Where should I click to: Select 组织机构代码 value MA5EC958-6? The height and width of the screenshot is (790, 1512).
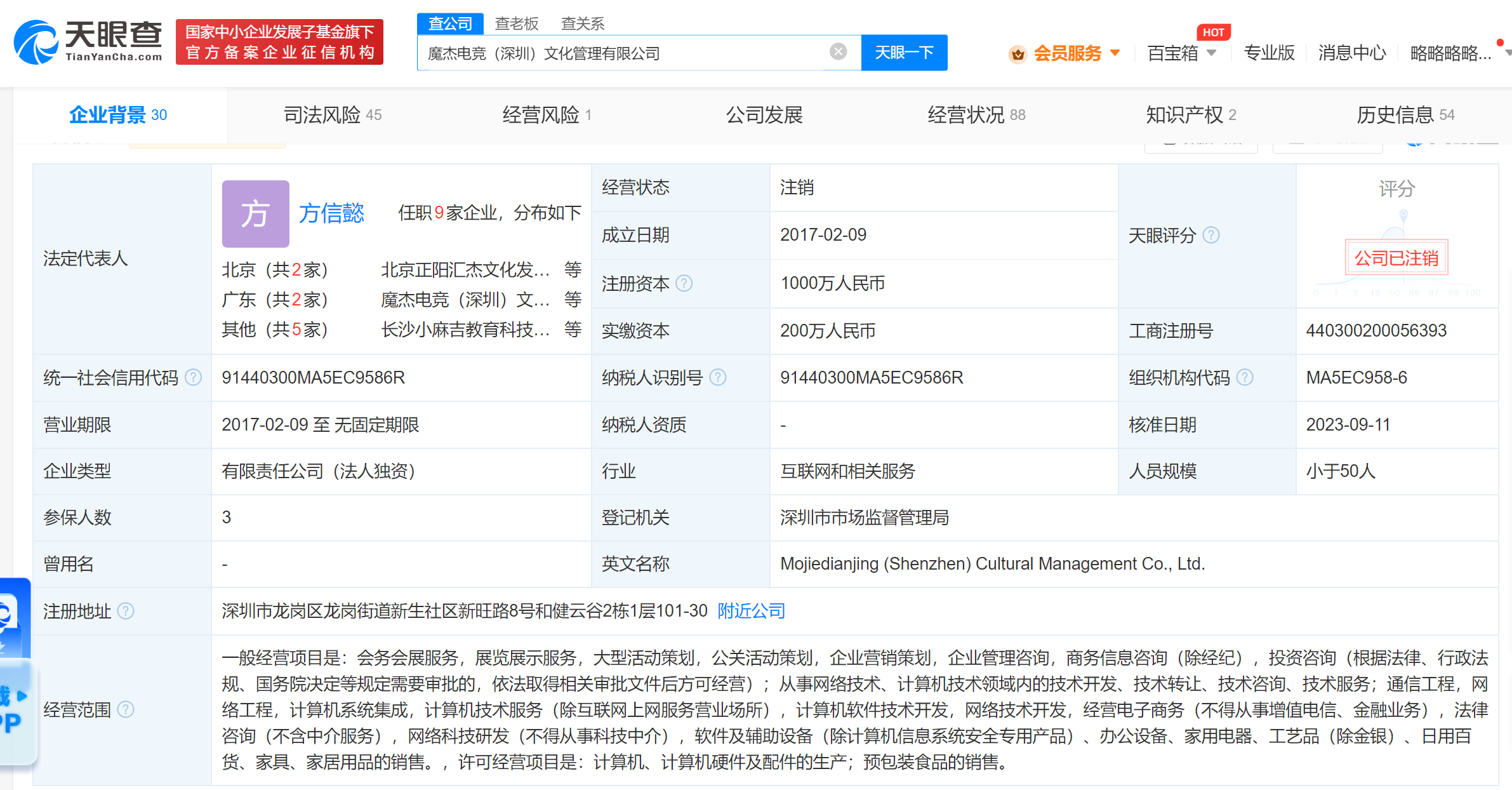coord(1356,377)
